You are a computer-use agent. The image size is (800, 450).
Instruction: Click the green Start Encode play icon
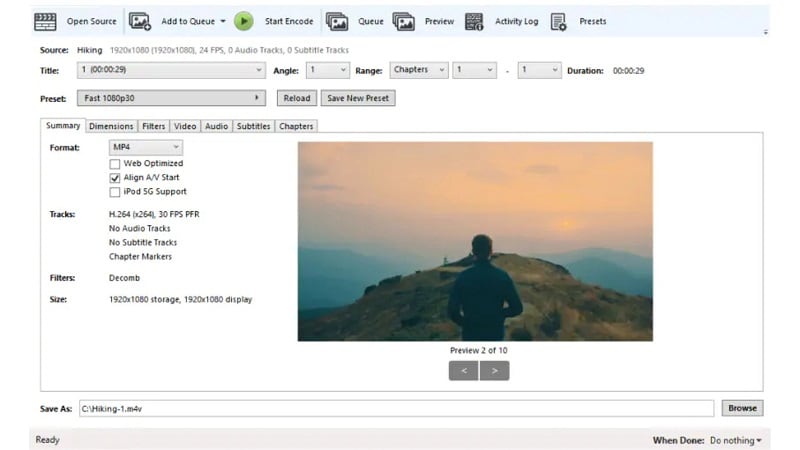click(244, 21)
